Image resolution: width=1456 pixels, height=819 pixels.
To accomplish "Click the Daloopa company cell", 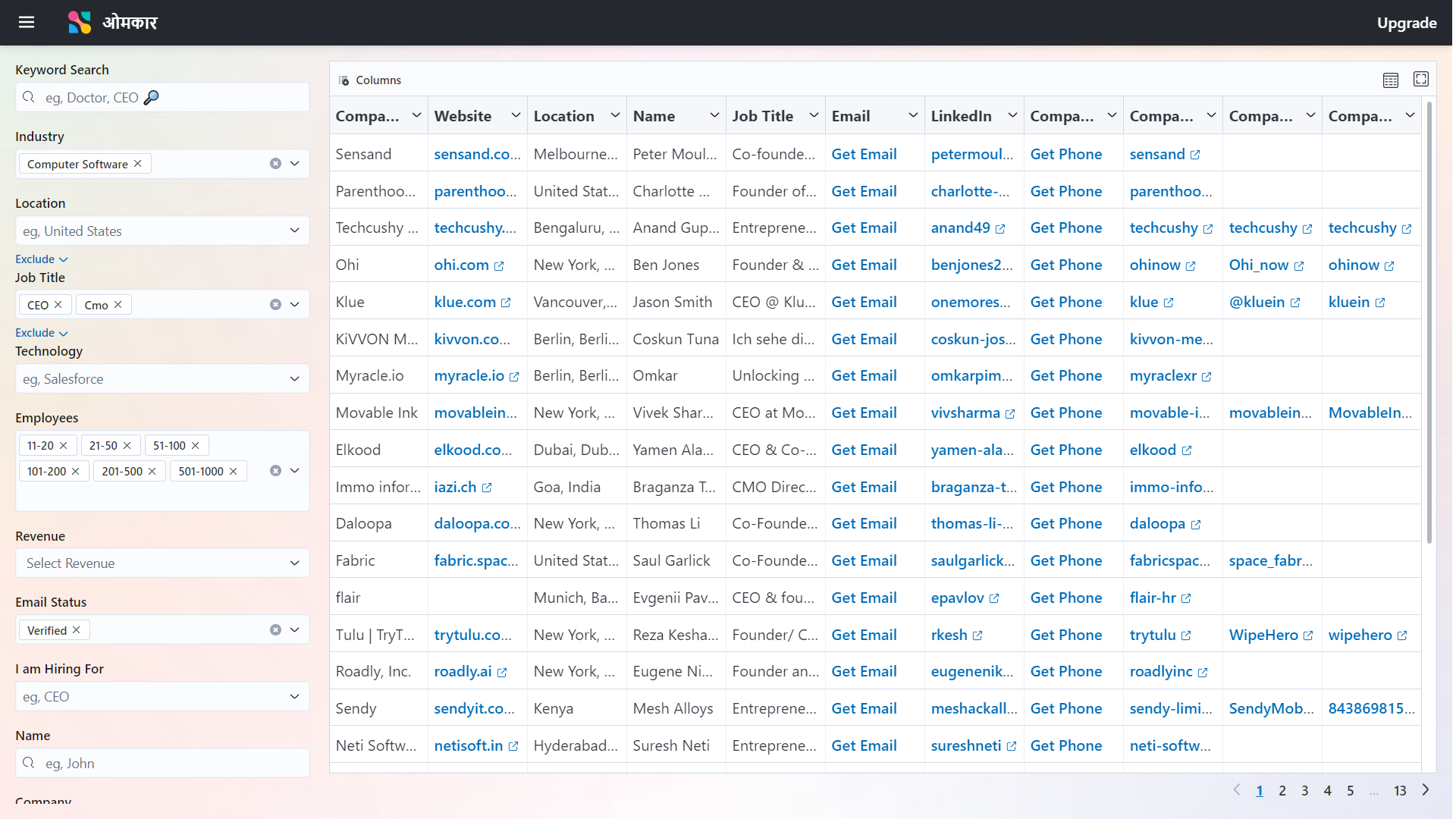I will (x=378, y=523).
